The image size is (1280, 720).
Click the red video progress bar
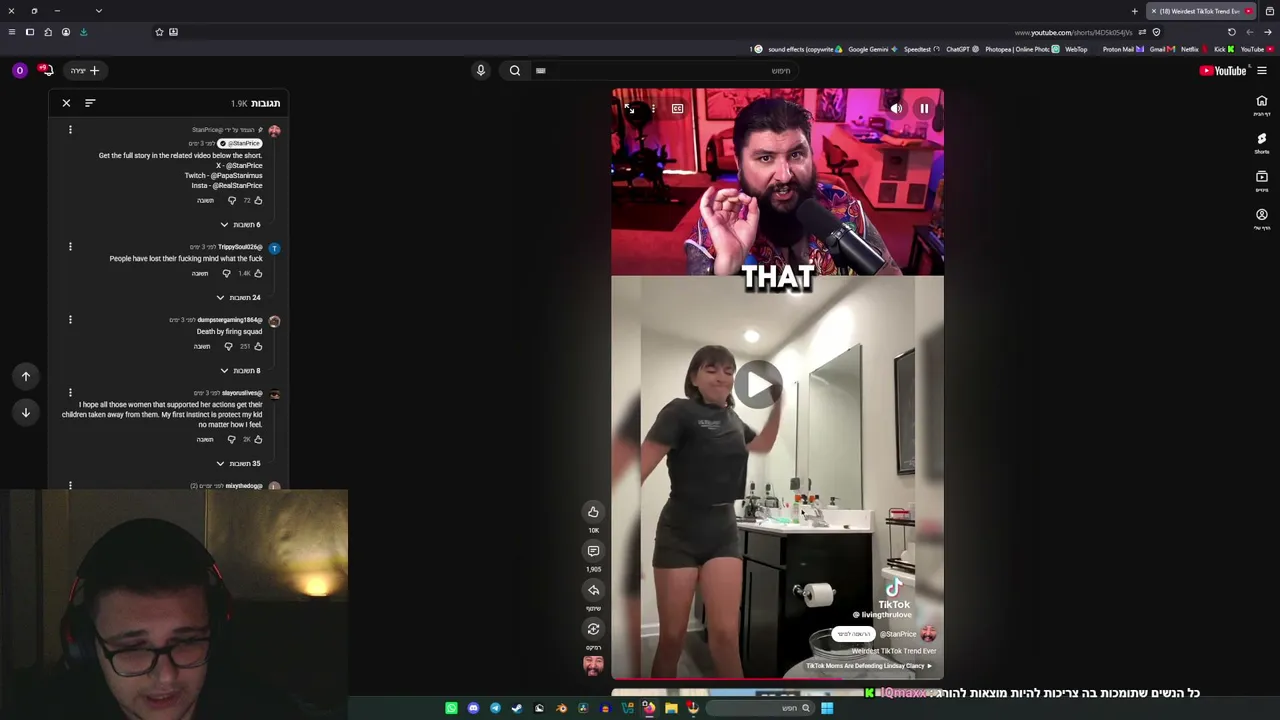[777, 679]
